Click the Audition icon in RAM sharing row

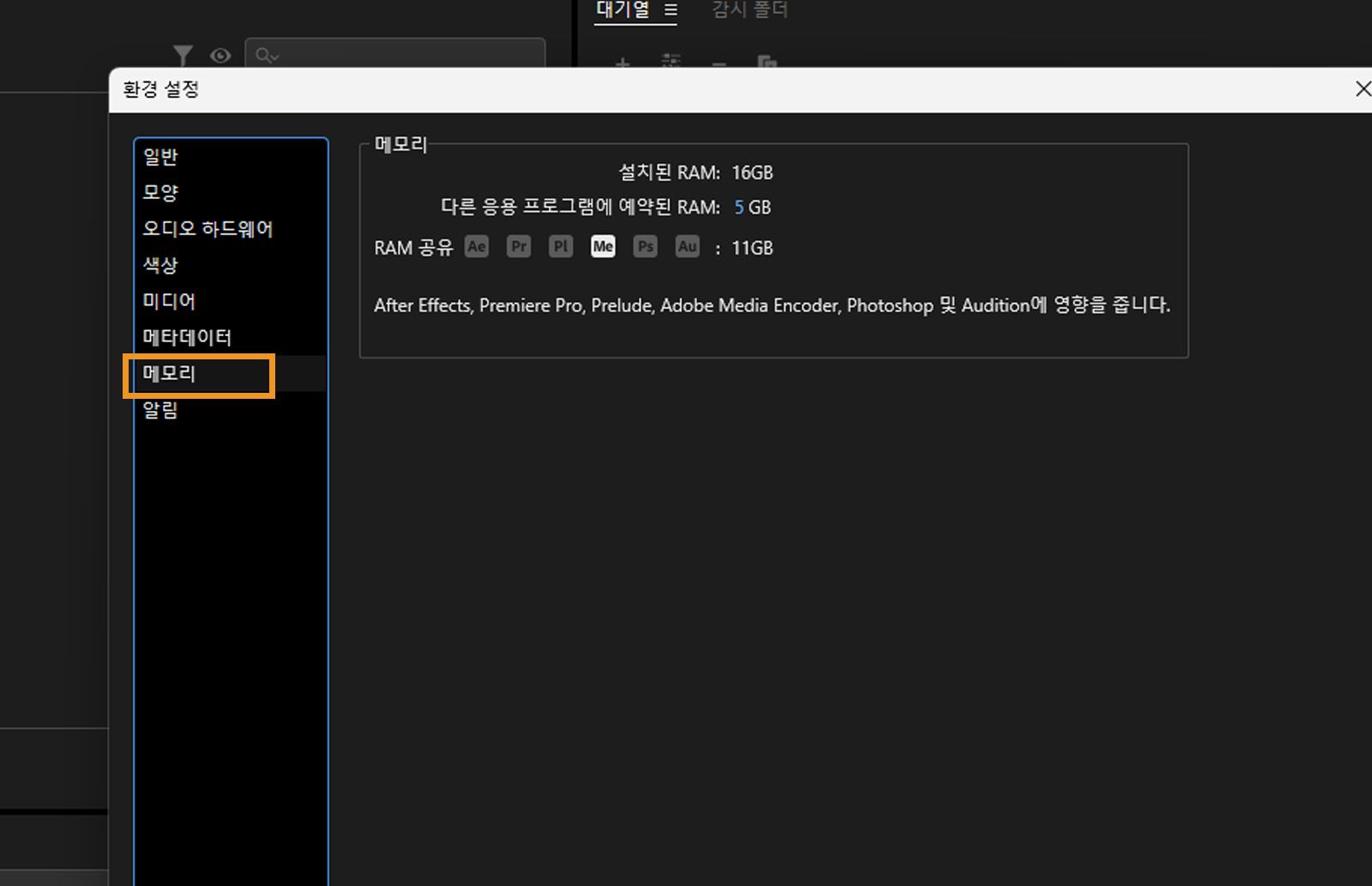[x=687, y=247]
